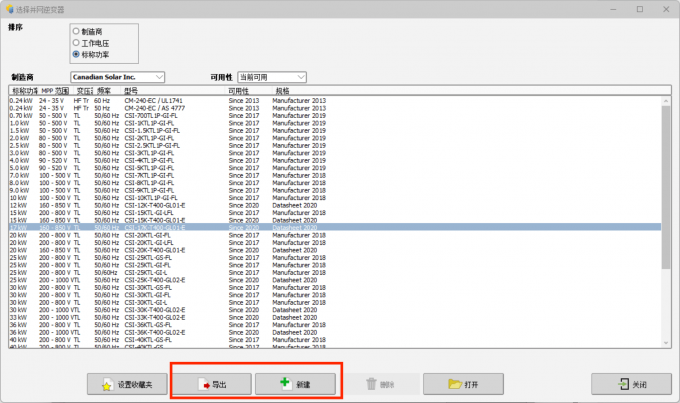Select the 工作电压 sort radio button
Image resolution: width=680 pixels, height=403 pixels.
click(76, 43)
